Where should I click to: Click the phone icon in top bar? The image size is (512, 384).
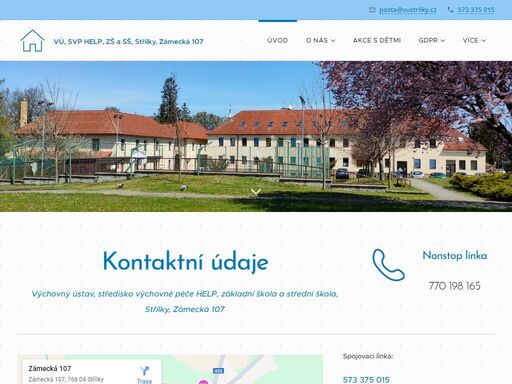[450, 10]
